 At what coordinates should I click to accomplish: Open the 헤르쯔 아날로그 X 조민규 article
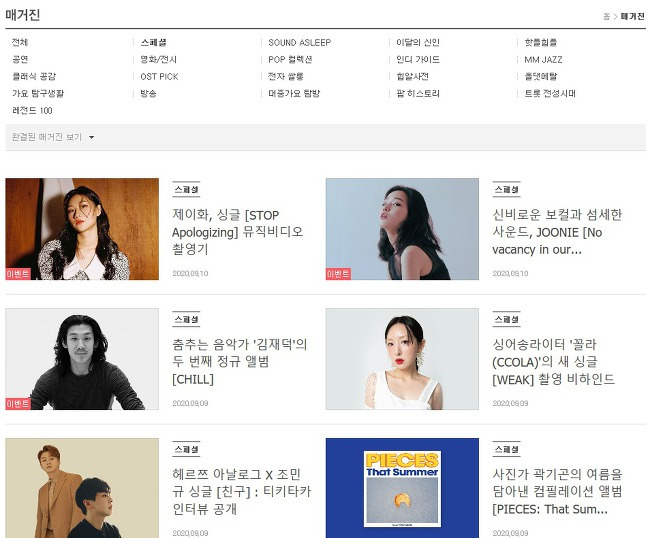coord(242,492)
